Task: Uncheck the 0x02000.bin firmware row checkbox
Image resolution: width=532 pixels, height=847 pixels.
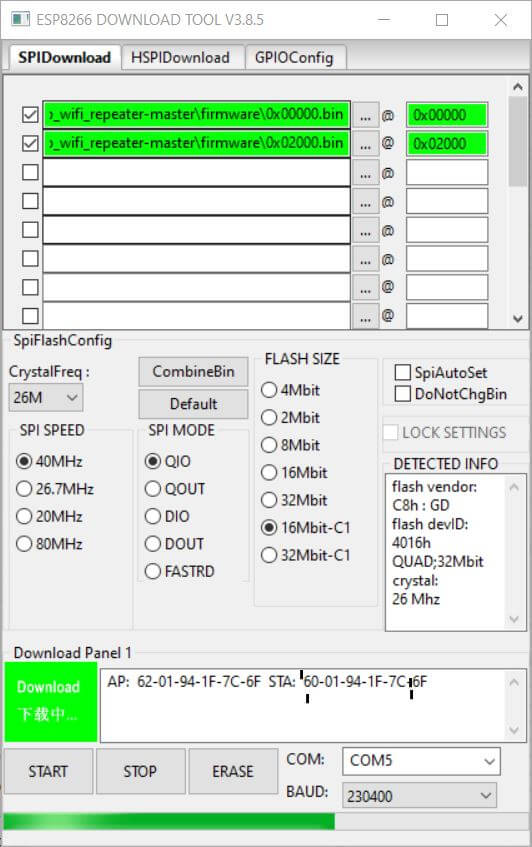Action: [30, 143]
